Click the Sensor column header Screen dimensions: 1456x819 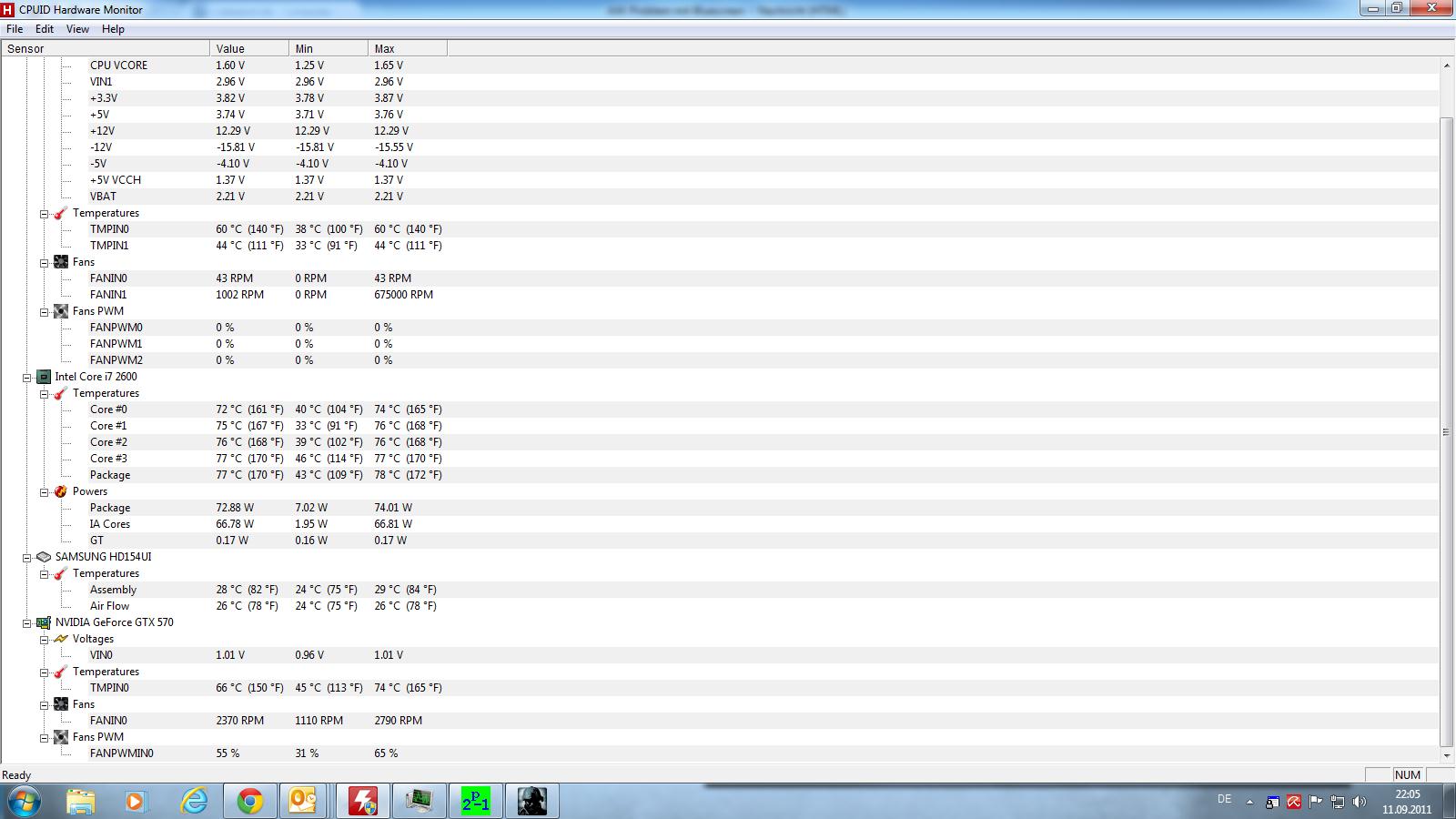click(x=106, y=49)
